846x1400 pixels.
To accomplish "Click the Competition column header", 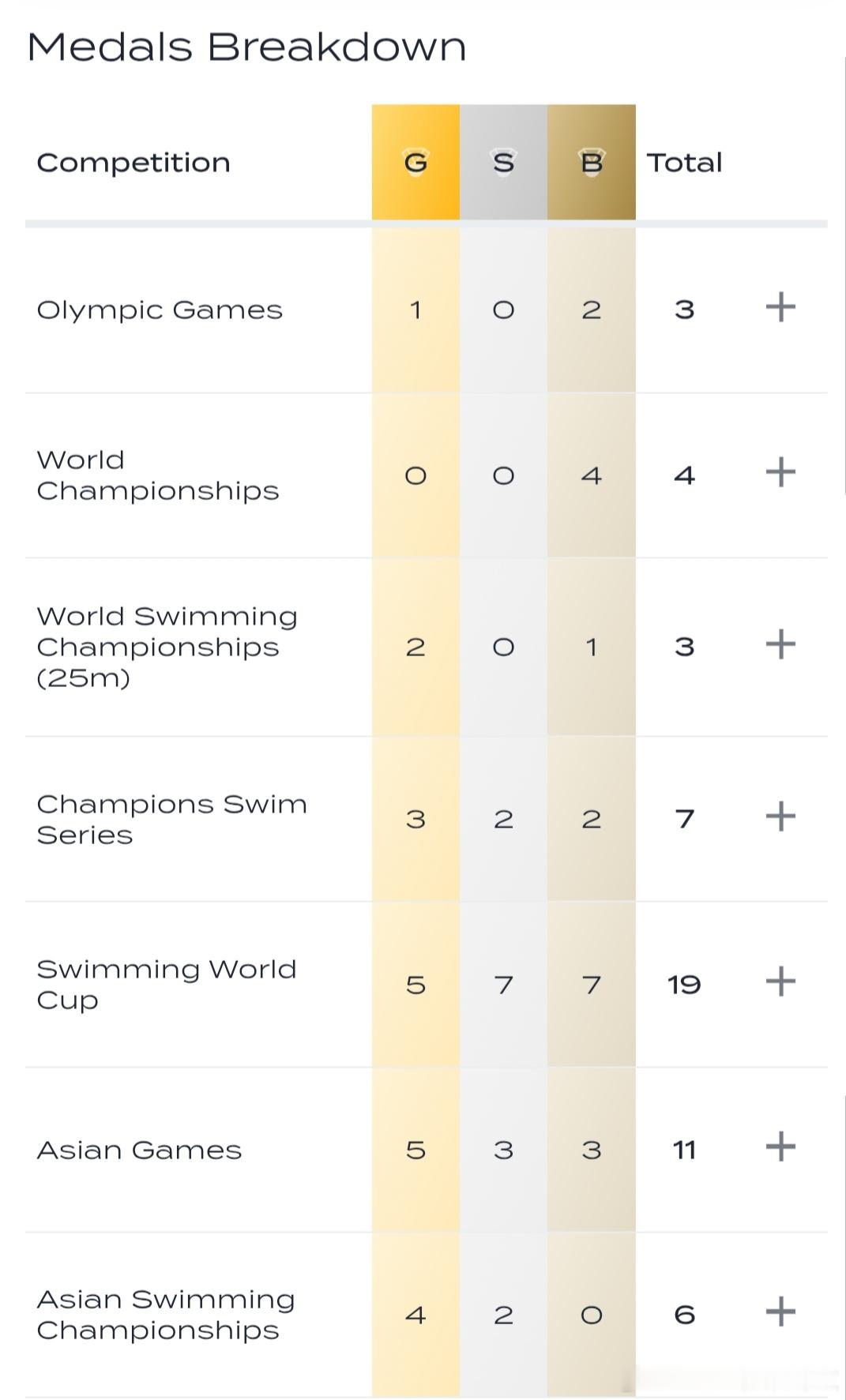I will [133, 163].
